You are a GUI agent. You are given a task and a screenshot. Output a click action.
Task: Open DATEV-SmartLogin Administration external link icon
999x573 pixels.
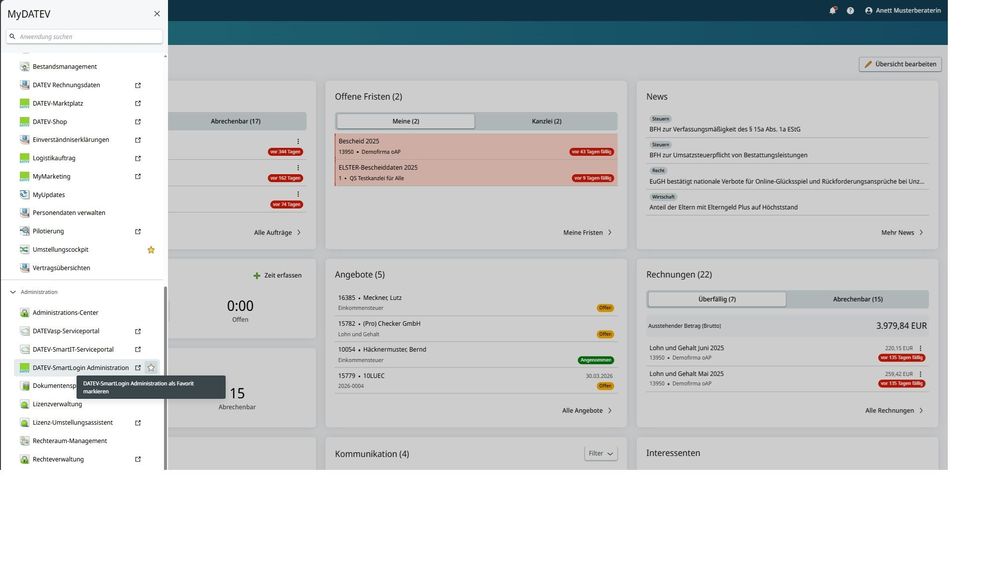(138, 368)
